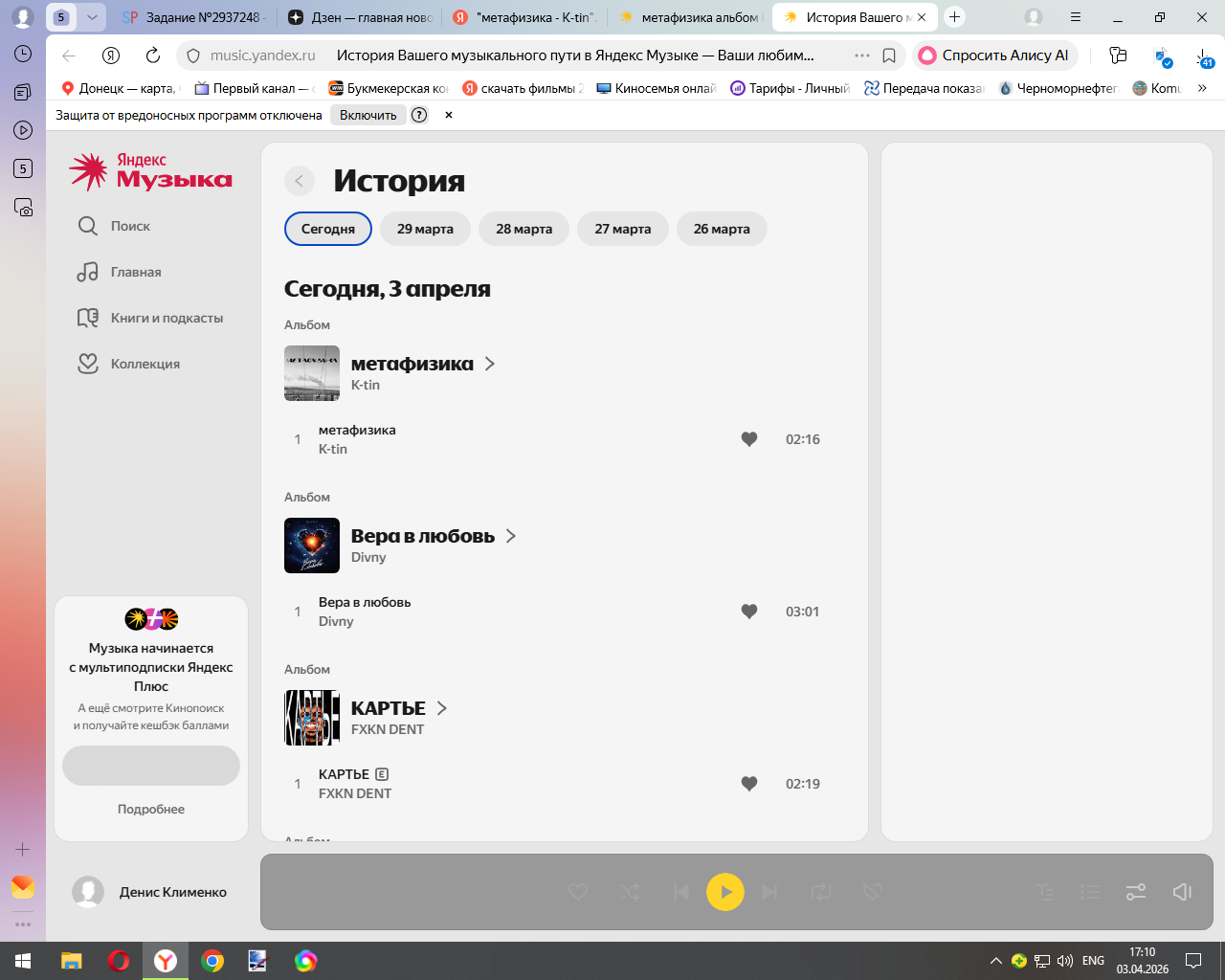Click the image file extension icon in toolbar
The height and width of the screenshot is (980, 1225).
pyautogui.click(x=1162, y=56)
